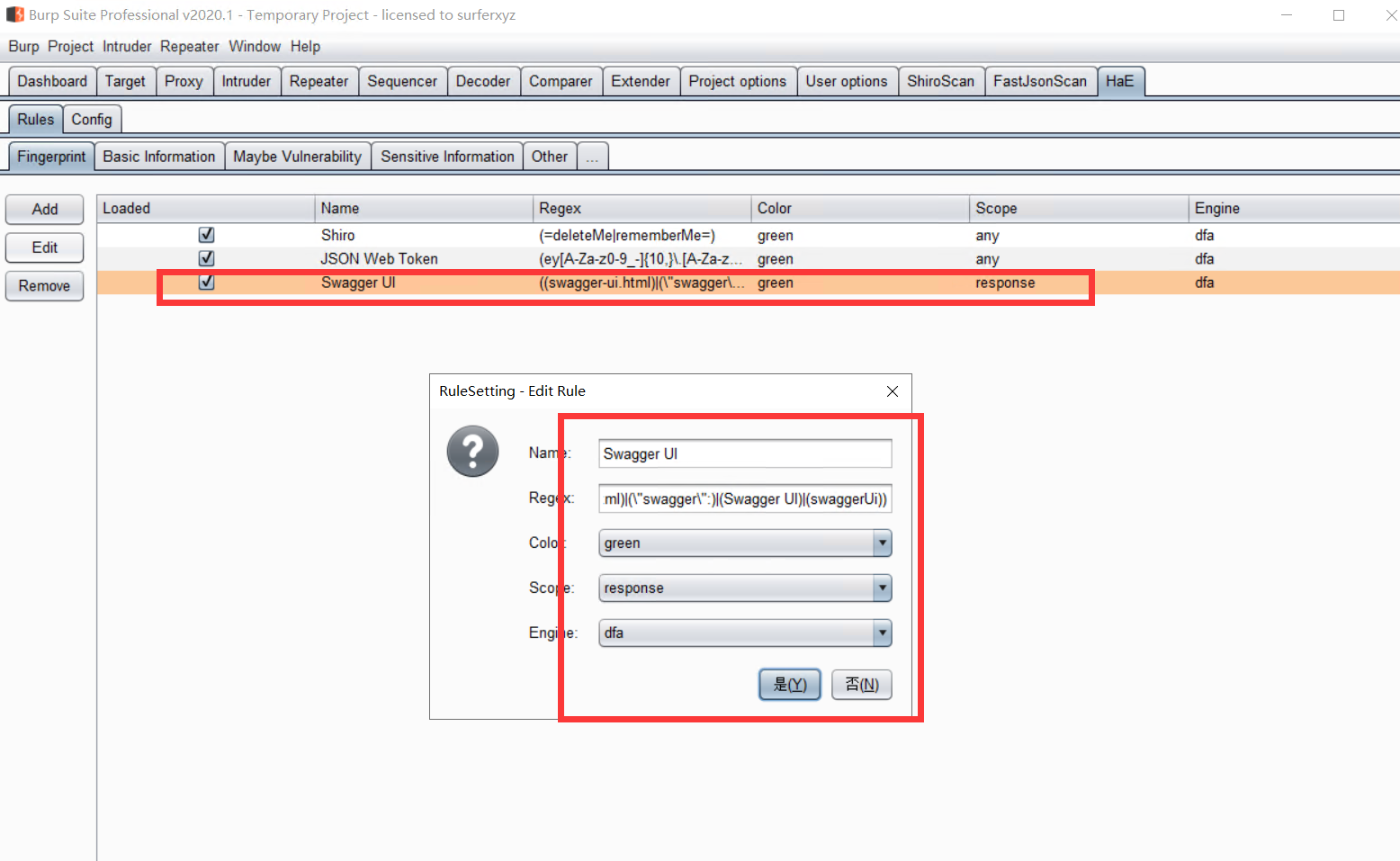Image resolution: width=1400 pixels, height=861 pixels.
Task: Open the Burp menu
Action: tap(23, 47)
